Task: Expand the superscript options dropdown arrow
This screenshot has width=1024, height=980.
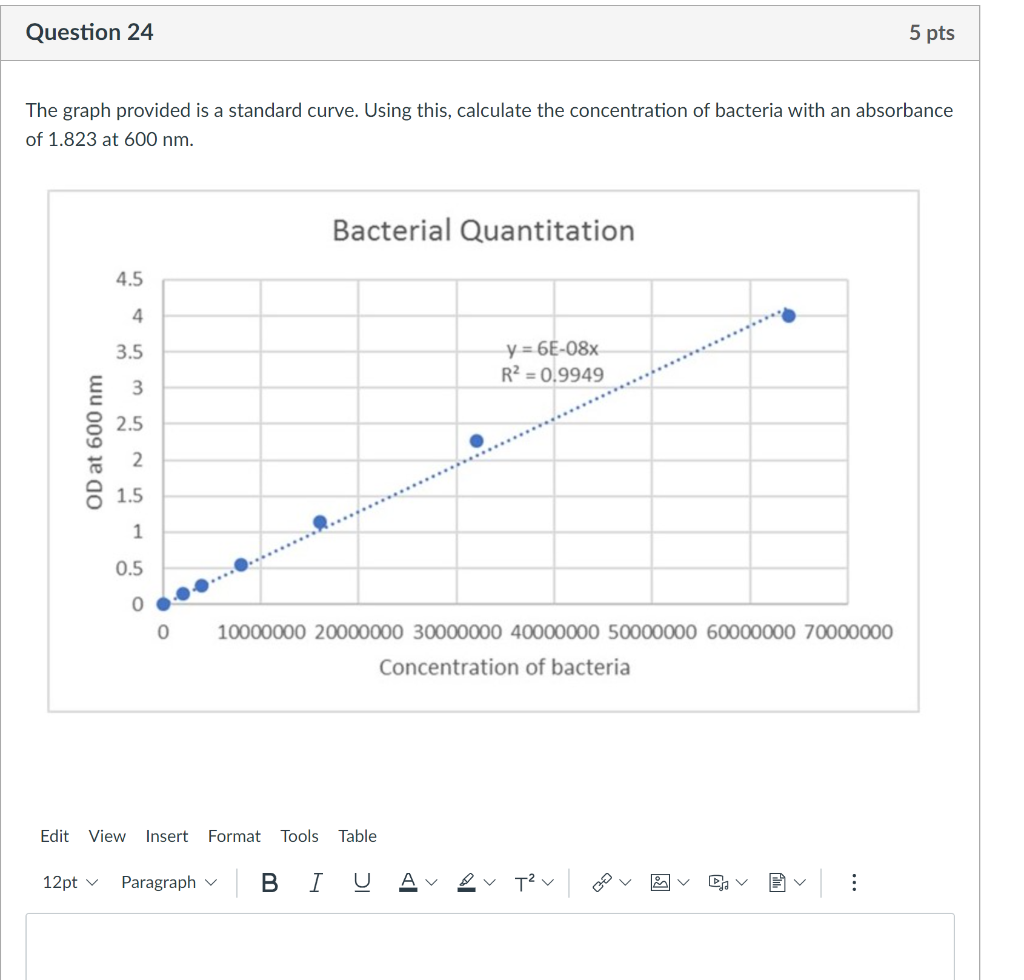Action: 547,881
